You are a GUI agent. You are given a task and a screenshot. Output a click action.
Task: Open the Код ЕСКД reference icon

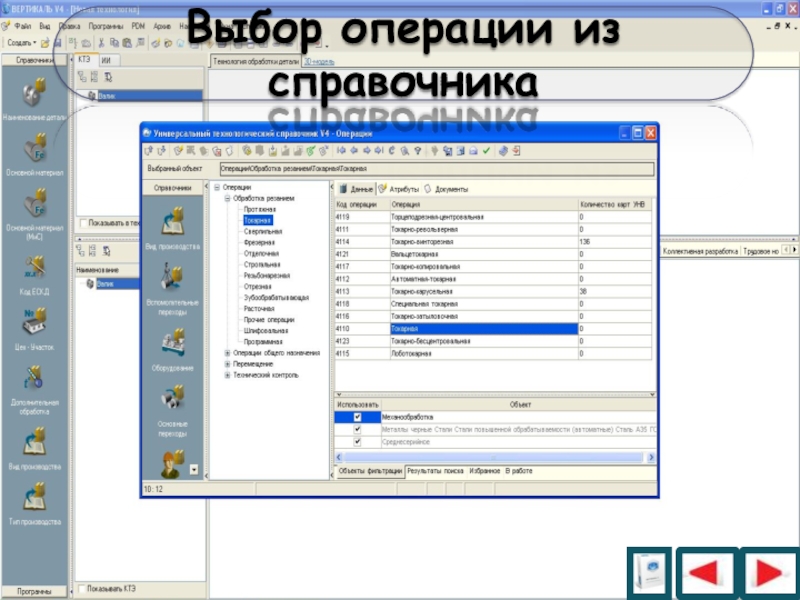(x=35, y=267)
